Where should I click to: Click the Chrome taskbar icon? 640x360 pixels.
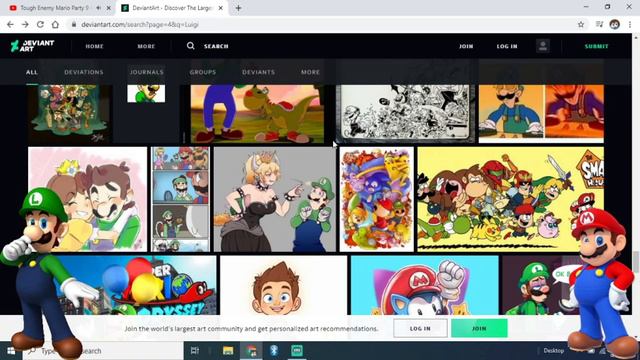click(251, 350)
